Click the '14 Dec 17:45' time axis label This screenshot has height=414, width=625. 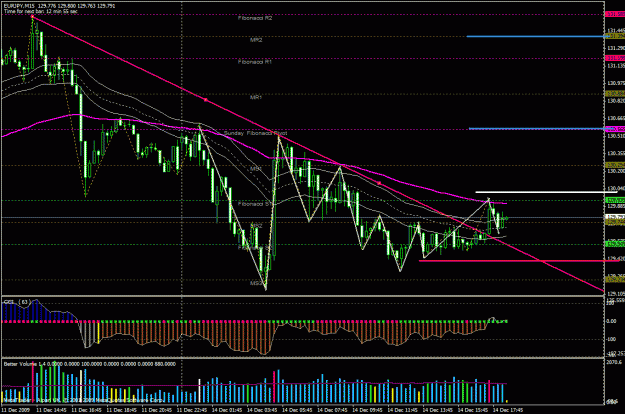coord(508,410)
